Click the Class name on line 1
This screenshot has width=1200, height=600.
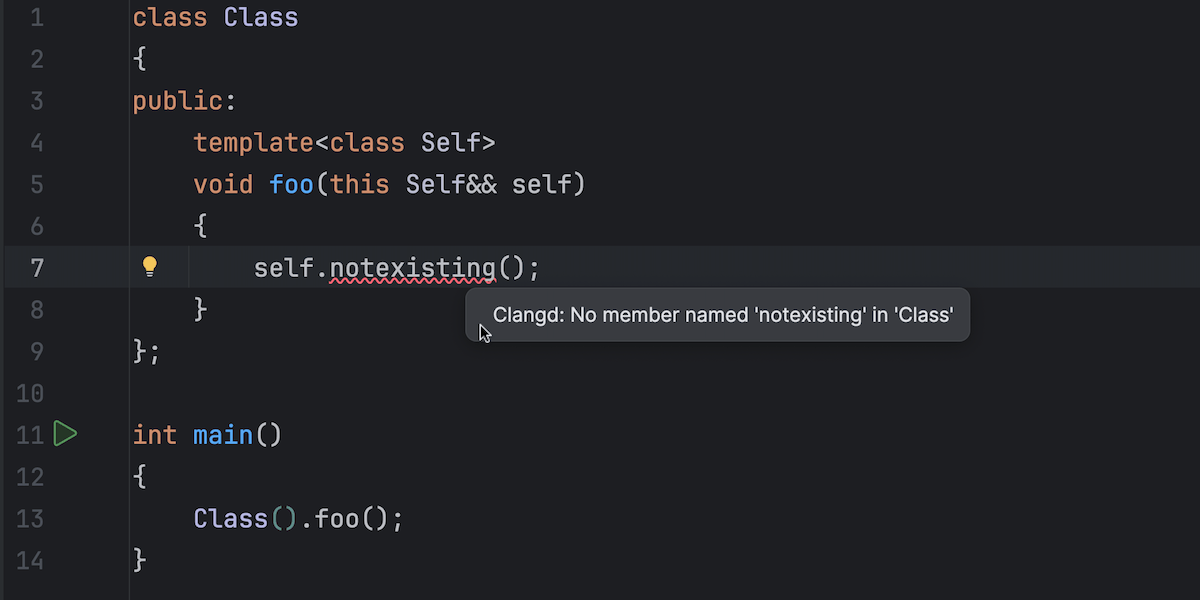pyautogui.click(x=260, y=18)
